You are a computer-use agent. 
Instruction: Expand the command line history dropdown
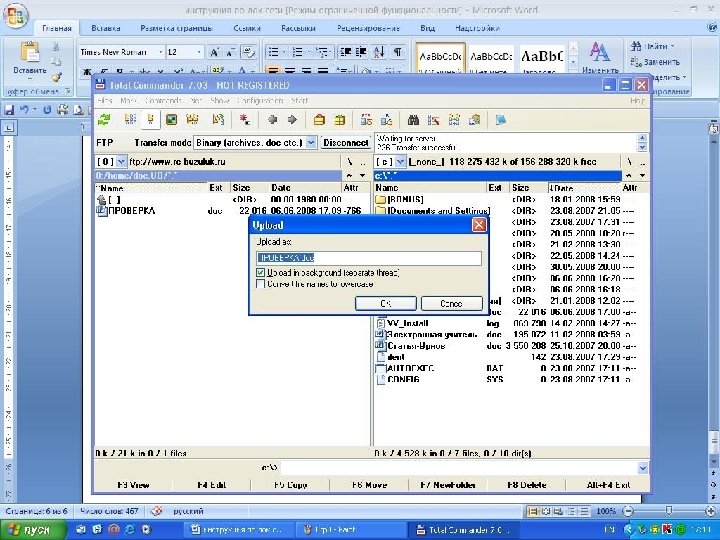pos(643,468)
